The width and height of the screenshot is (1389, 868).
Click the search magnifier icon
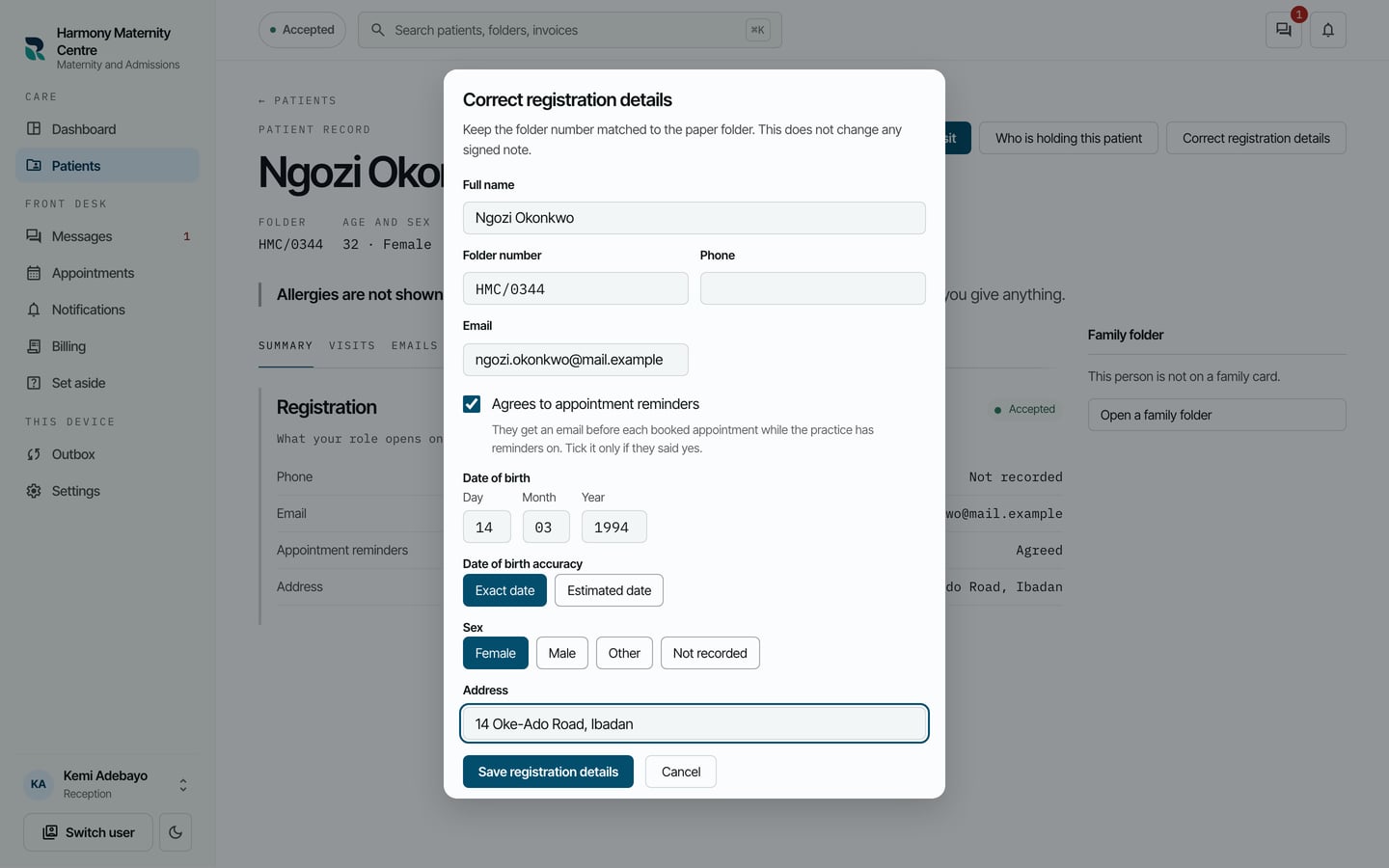378,30
